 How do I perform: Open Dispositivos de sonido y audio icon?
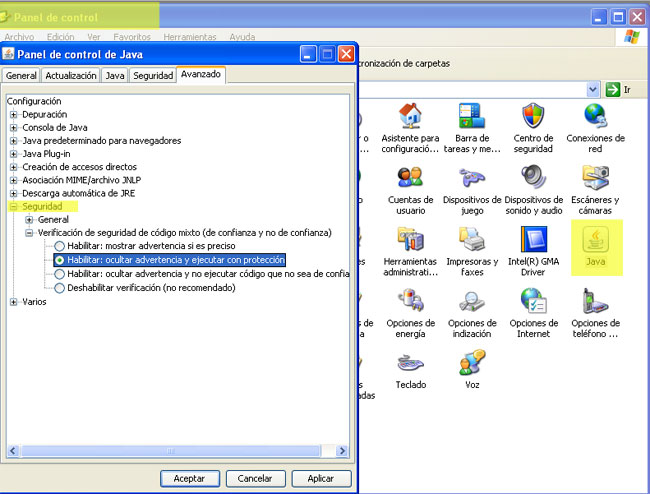[x=534, y=177]
